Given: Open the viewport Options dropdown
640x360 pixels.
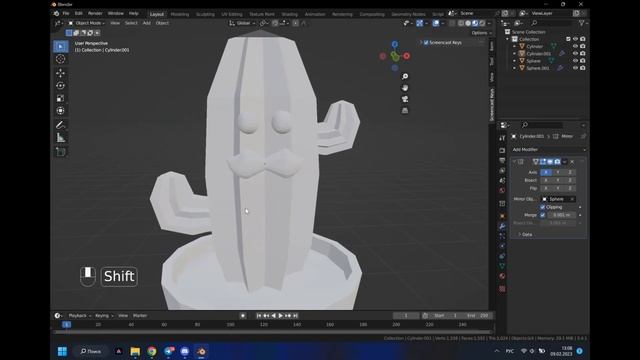Looking at the screenshot, I should pos(482,33).
